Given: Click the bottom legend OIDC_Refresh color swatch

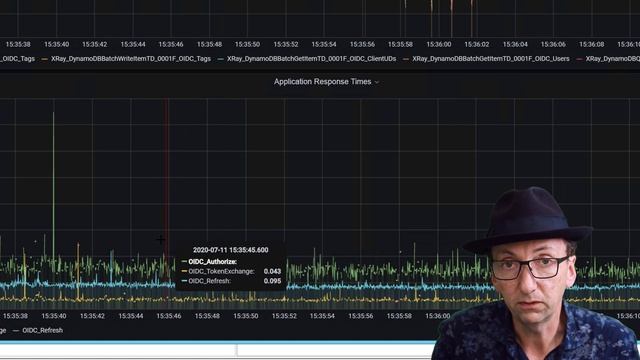Looking at the screenshot, I should click(x=16, y=331).
